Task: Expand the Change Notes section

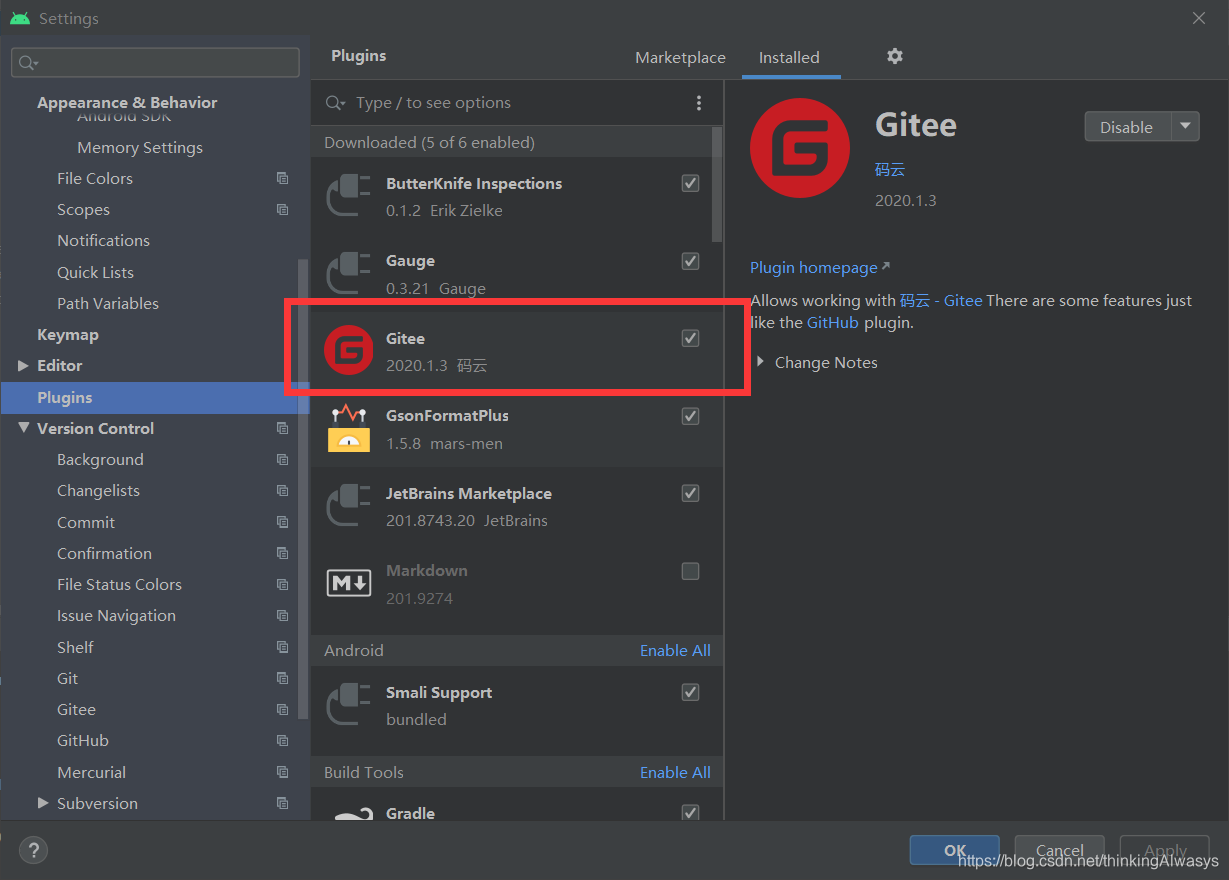Action: click(761, 362)
